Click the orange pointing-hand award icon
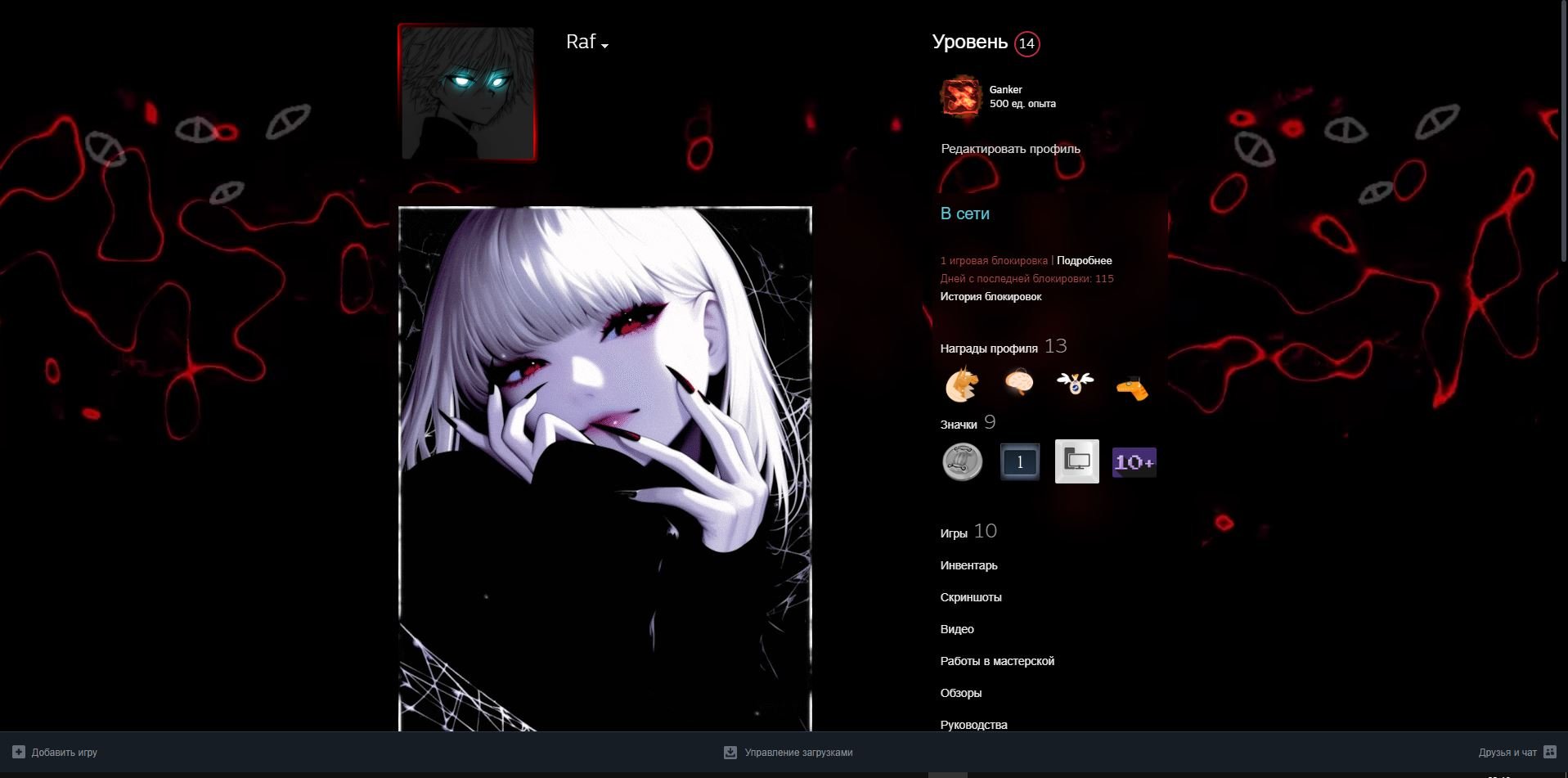Viewport: 1568px width, 778px height. point(1132,388)
